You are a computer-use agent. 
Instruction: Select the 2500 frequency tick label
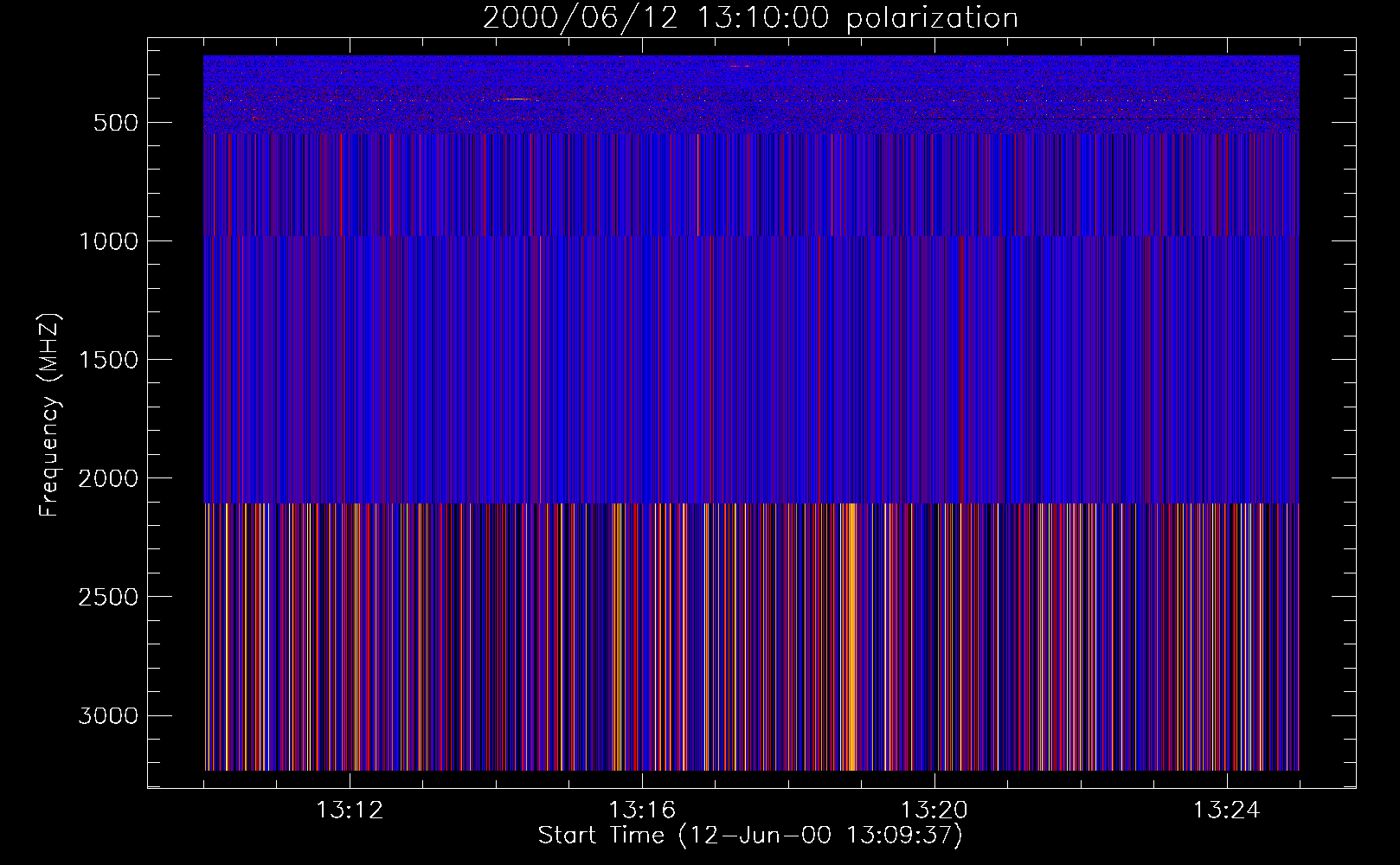click(108, 597)
